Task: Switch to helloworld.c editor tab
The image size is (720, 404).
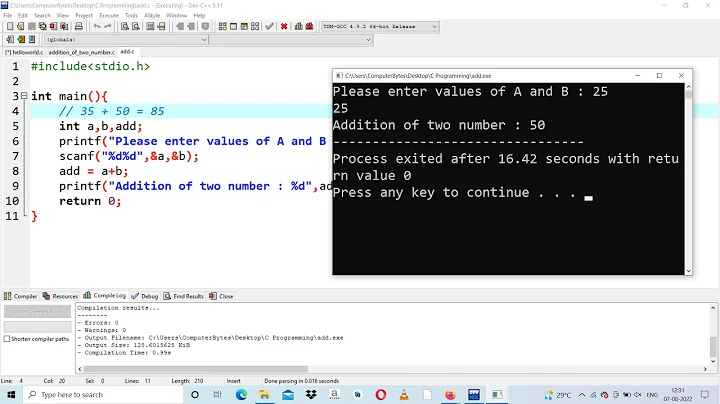Action: tap(24, 52)
